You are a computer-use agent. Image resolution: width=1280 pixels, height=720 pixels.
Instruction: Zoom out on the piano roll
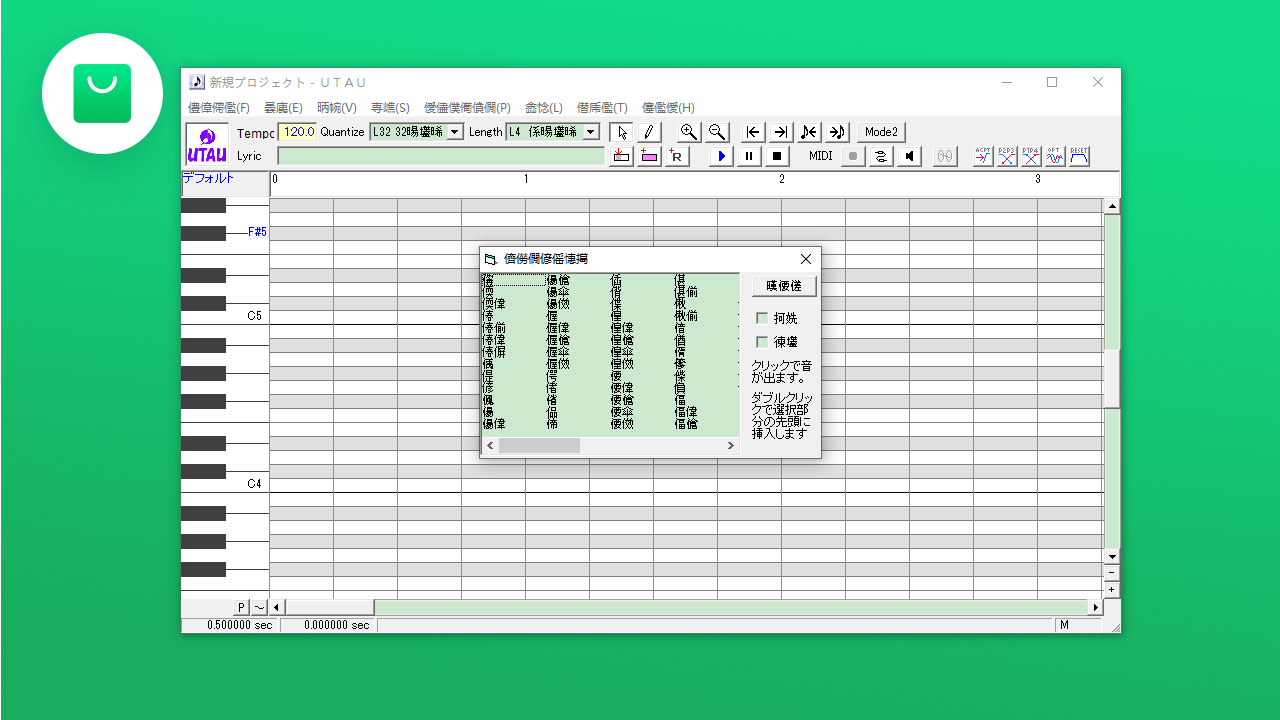tap(716, 132)
